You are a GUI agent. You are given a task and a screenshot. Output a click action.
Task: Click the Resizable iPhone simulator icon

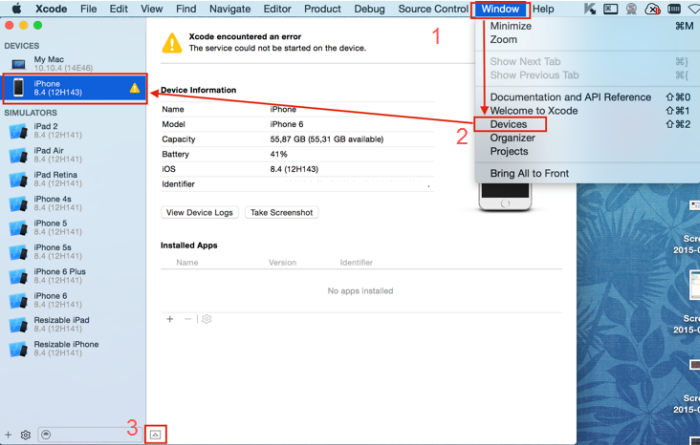point(18,349)
